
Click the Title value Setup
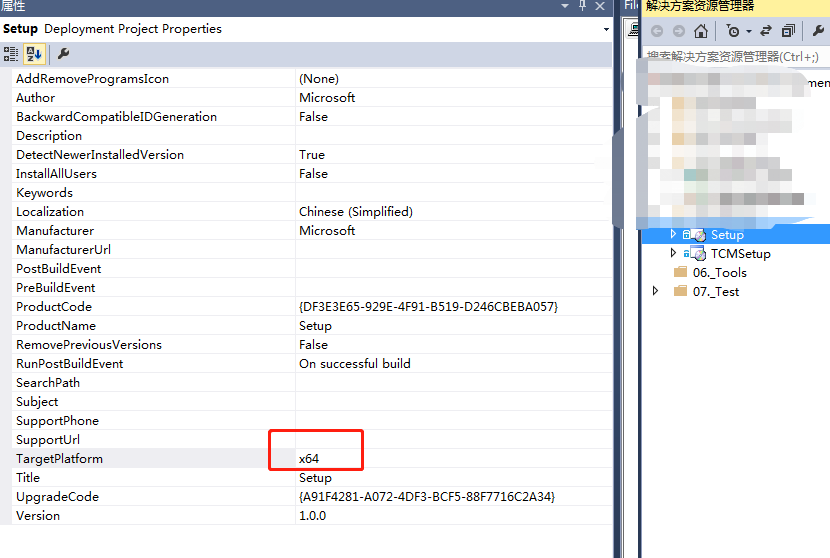tap(315, 478)
